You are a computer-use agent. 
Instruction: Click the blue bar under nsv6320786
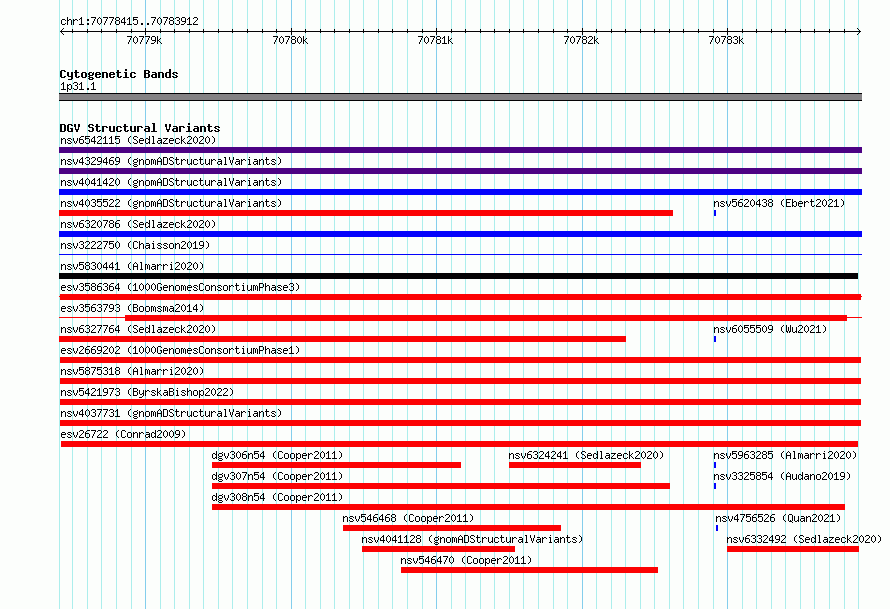[x=460, y=234]
